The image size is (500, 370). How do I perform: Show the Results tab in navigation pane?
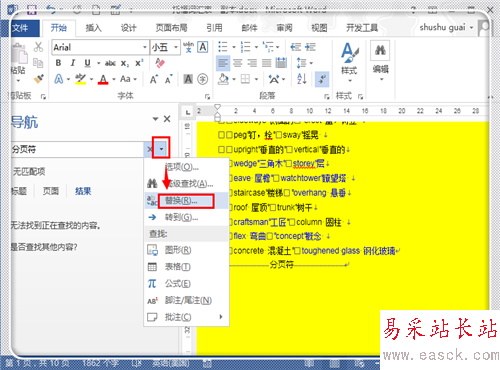[83, 191]
